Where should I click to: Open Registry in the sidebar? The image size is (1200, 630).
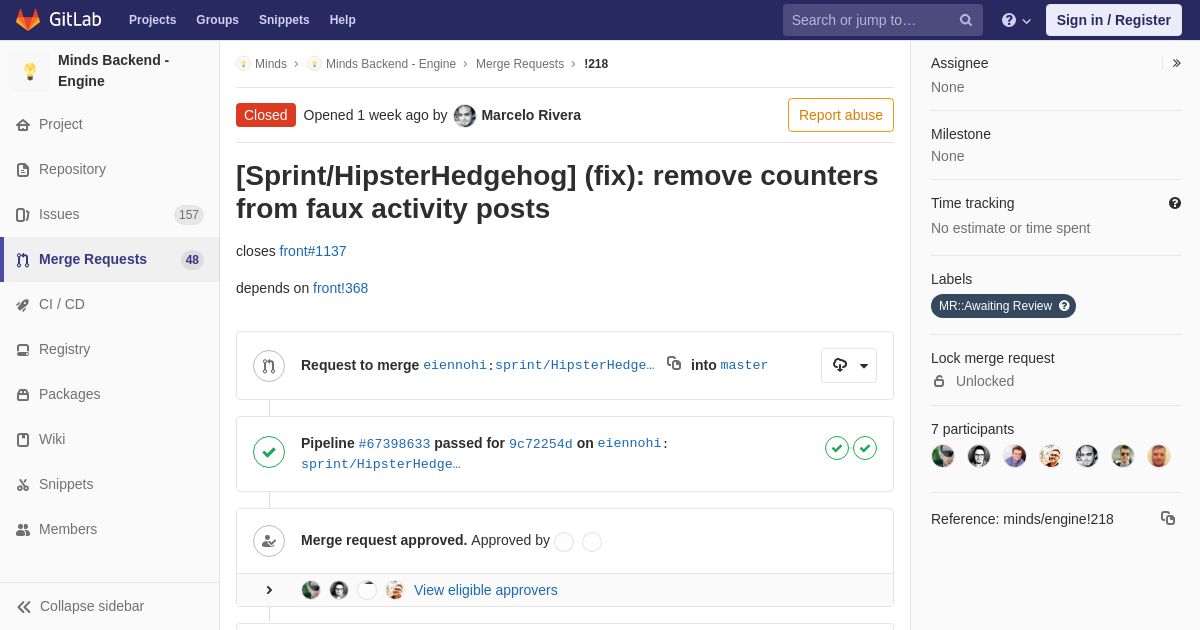(110, 349)
